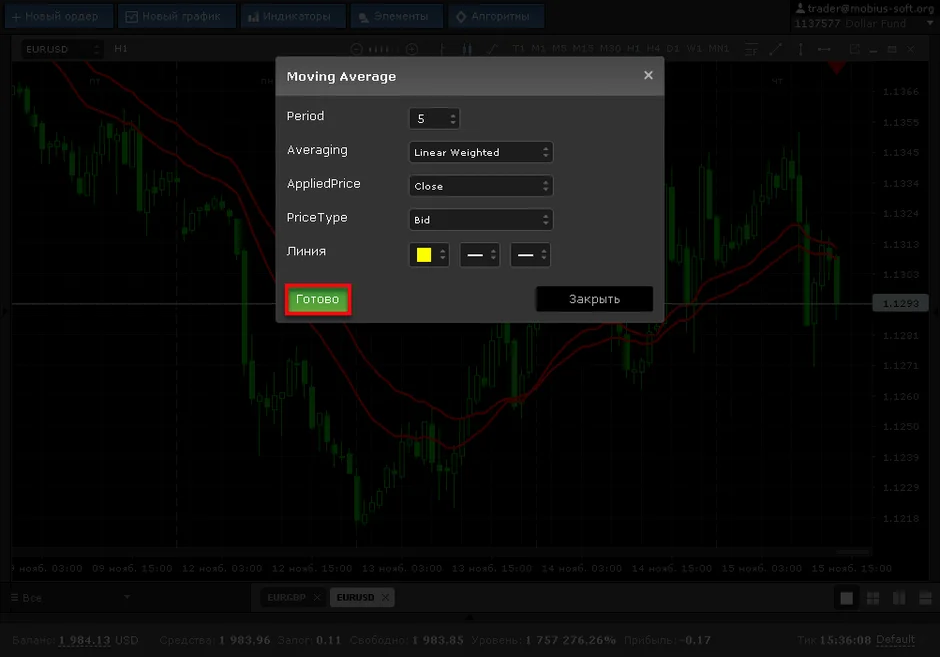Close the EURUSD chart tab

(385, 597)
